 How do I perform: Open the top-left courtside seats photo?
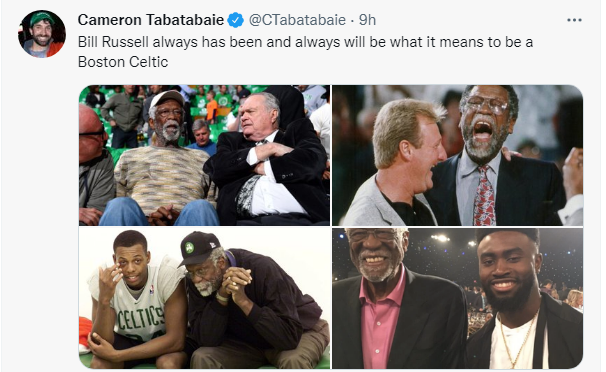click(205, 155)
